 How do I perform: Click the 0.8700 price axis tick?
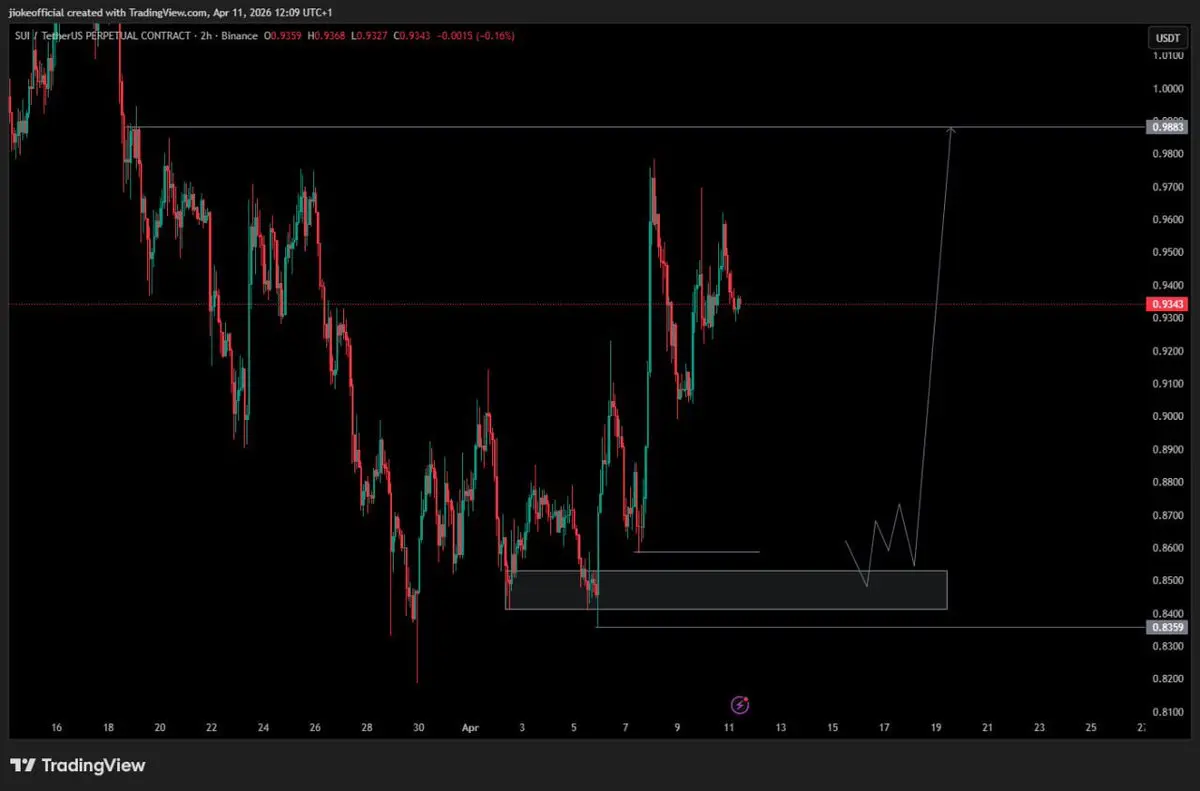(1167, 515)
